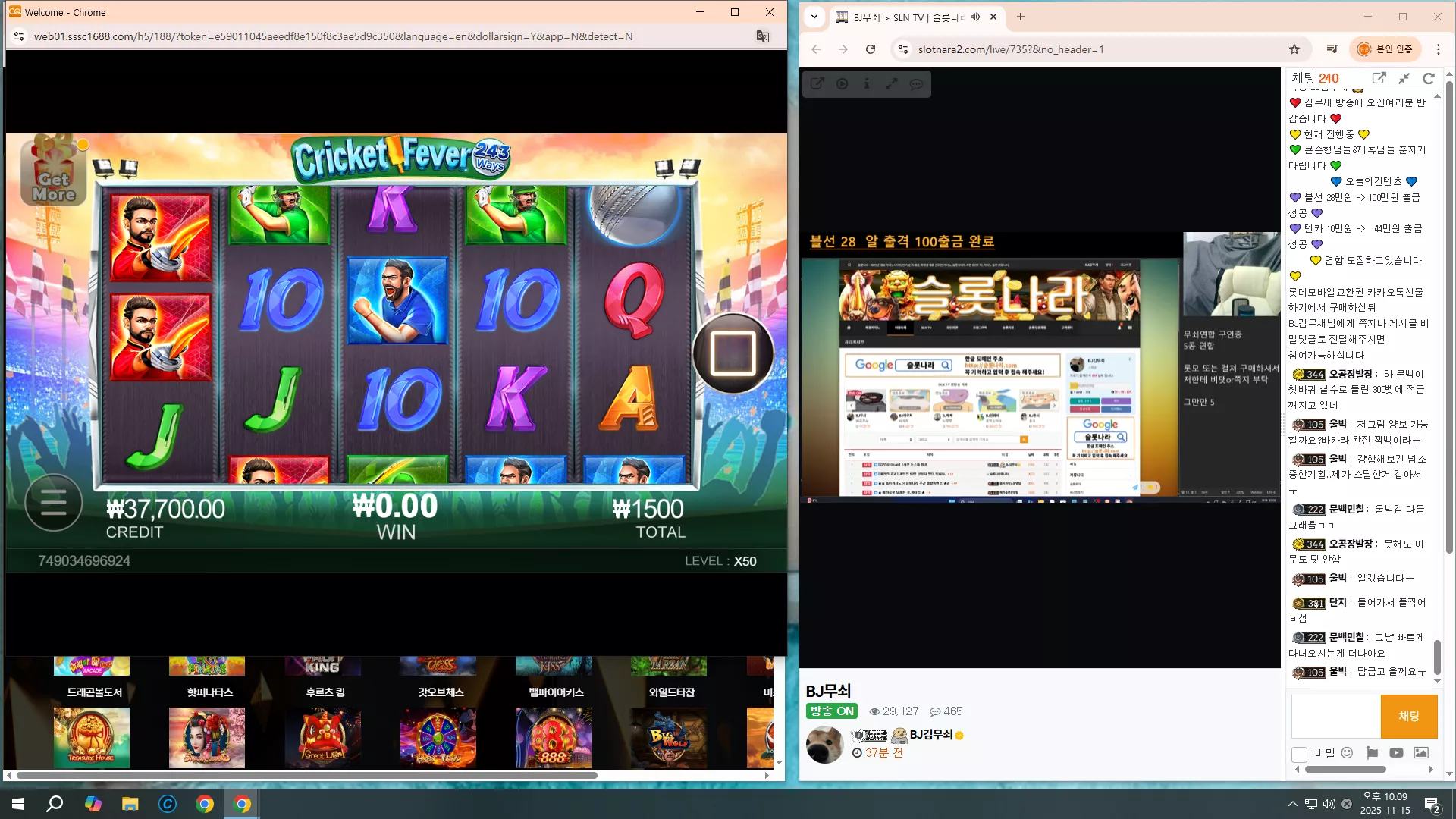The width and height of the screenshot is (1456, 819).
Task: Click the flag report icon in chat
Action: point(1372,753)
